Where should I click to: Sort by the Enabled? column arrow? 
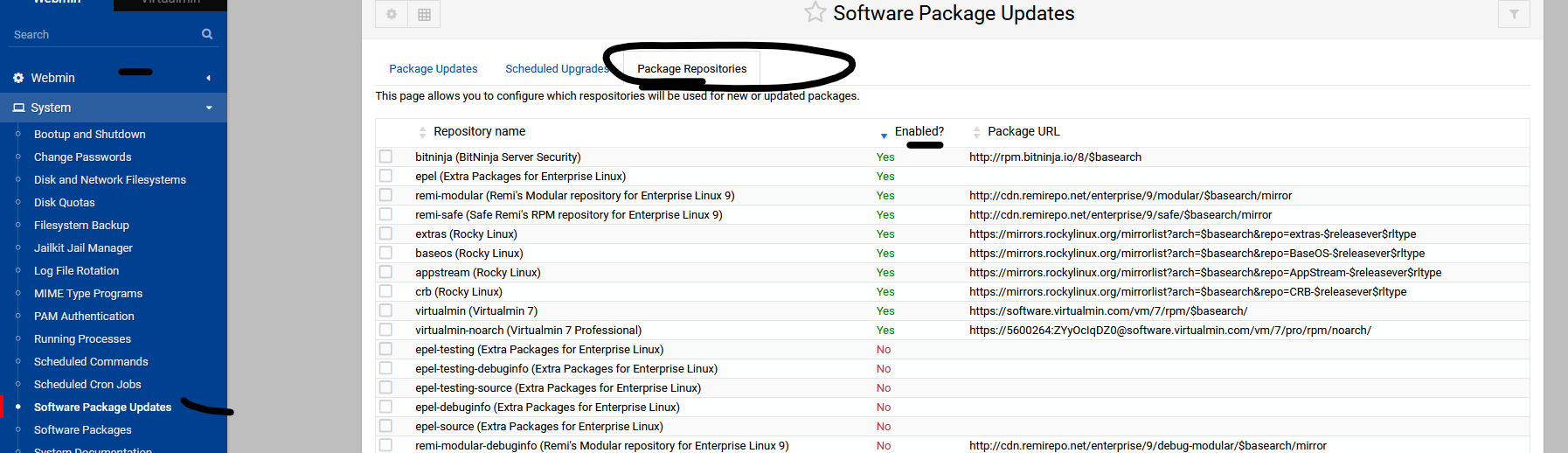[x=884, y=135]
